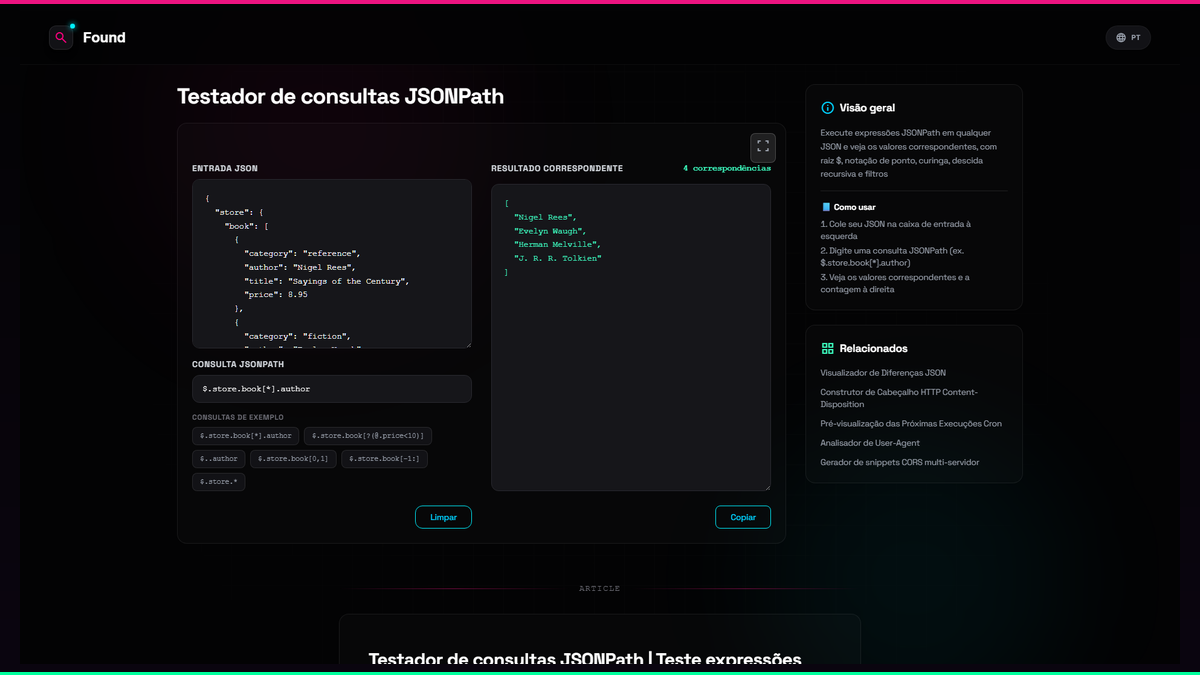Click the ENTRADA JSON label
Screen dimensions: 1200x675
(225, 169)
